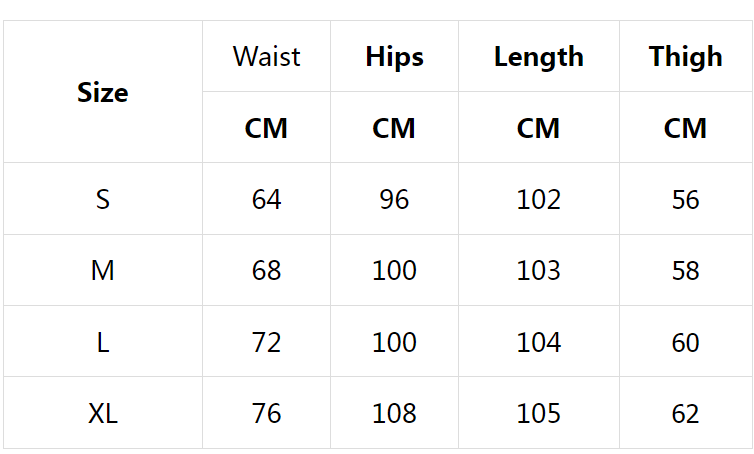Select the Length column header

pyautogui.click(x=538, y=57)
